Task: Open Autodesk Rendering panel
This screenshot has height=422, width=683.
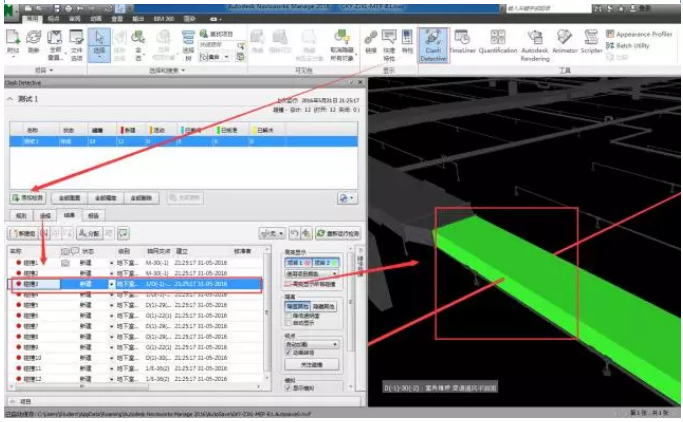Action: [535, 46]
